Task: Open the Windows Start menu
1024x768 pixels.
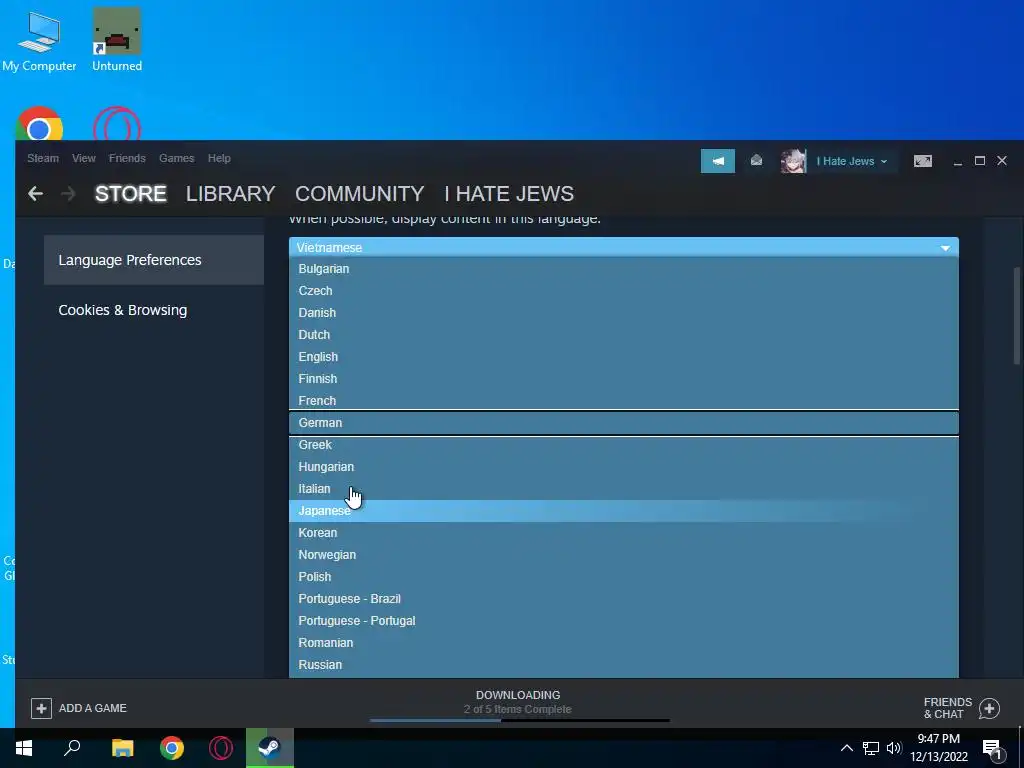Action: 24,748
